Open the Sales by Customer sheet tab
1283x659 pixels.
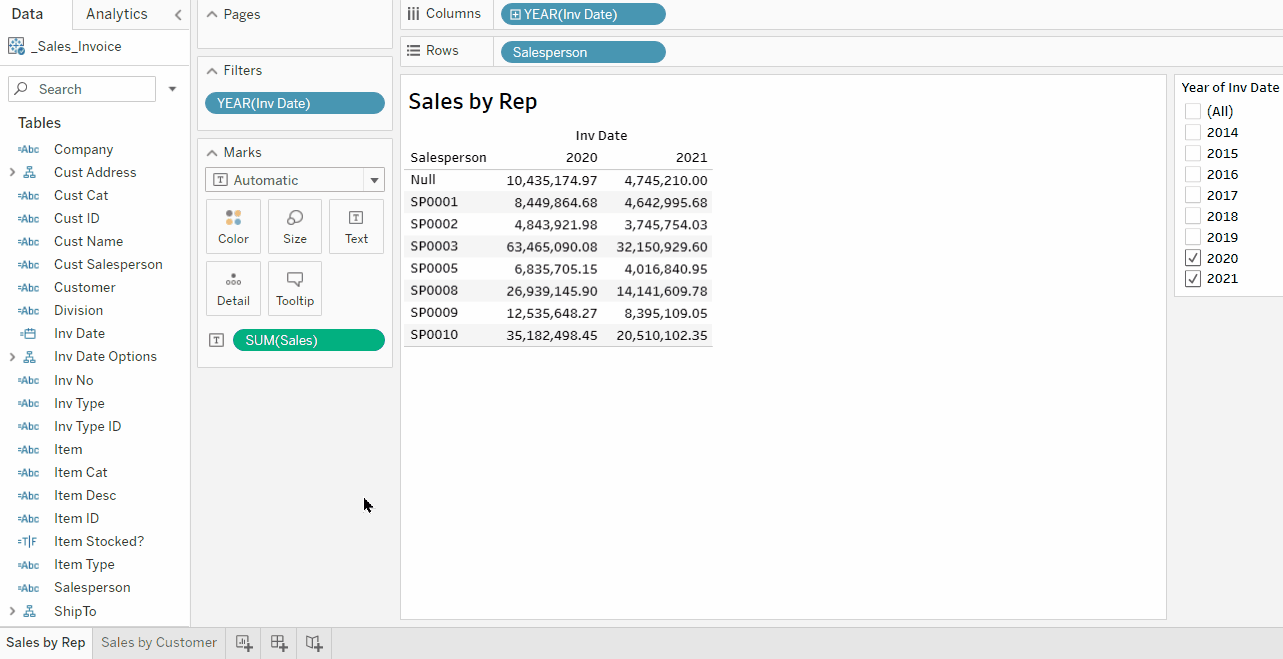[159, 643]
